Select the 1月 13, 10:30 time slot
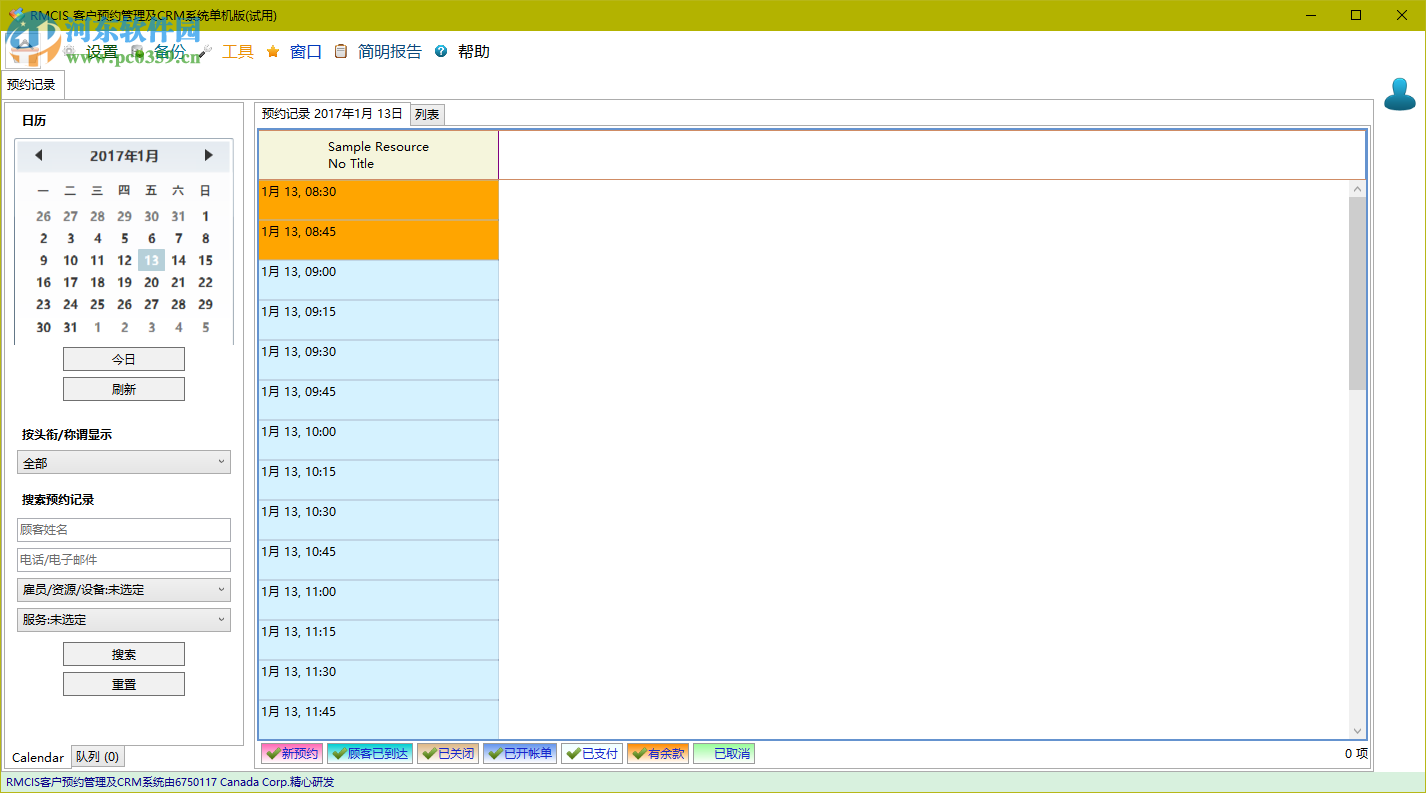Viewport: 1426px width, 793px height. click(378, 520)
